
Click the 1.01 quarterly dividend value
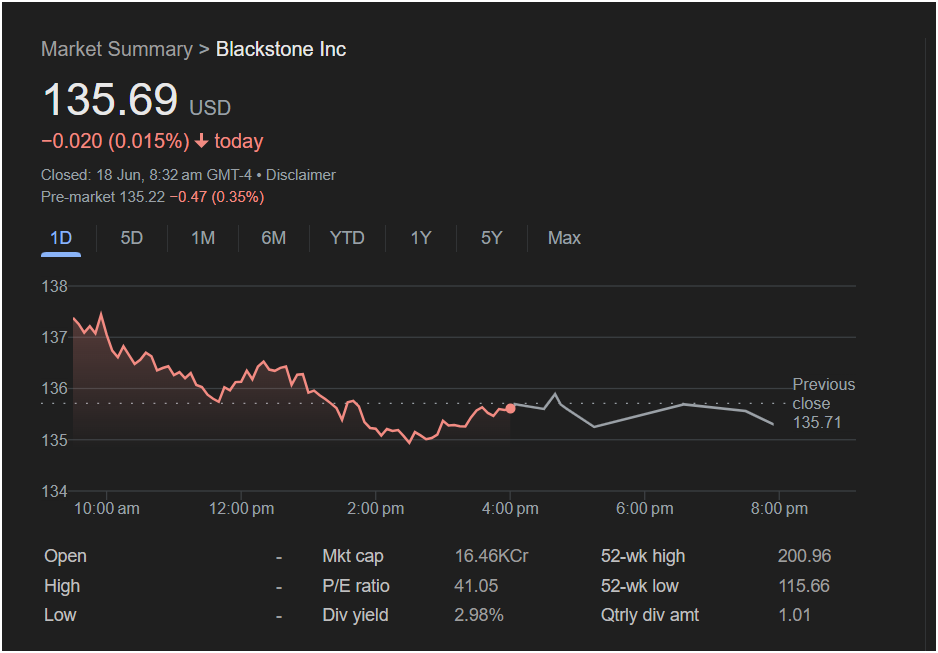coord(794,615)
